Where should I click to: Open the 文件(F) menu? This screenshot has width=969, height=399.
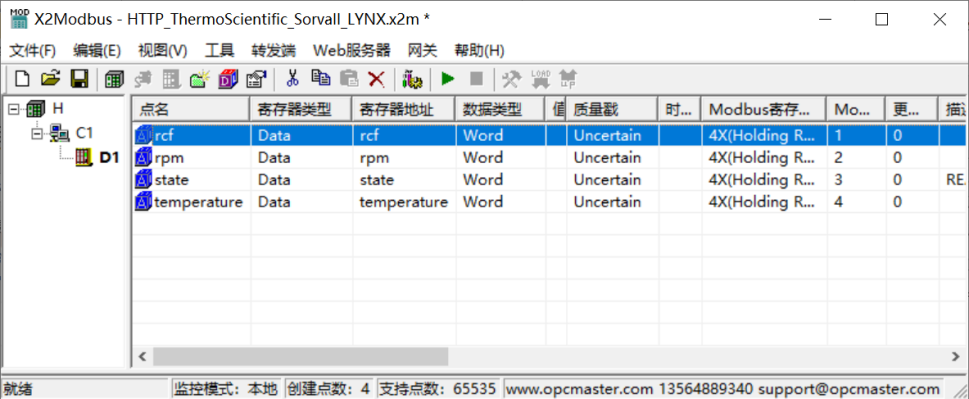pos(33,51)
